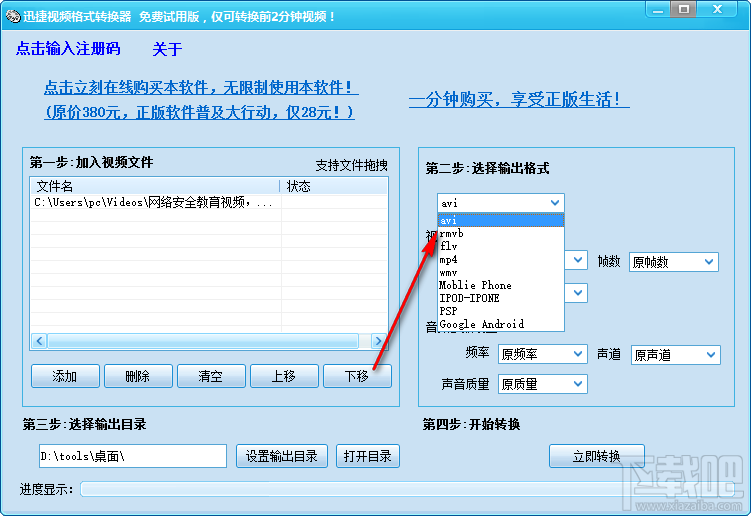Follow the 一分钟购买，享受正版生活 link
The height and width of the screenshot is (516, 751).
519,100
